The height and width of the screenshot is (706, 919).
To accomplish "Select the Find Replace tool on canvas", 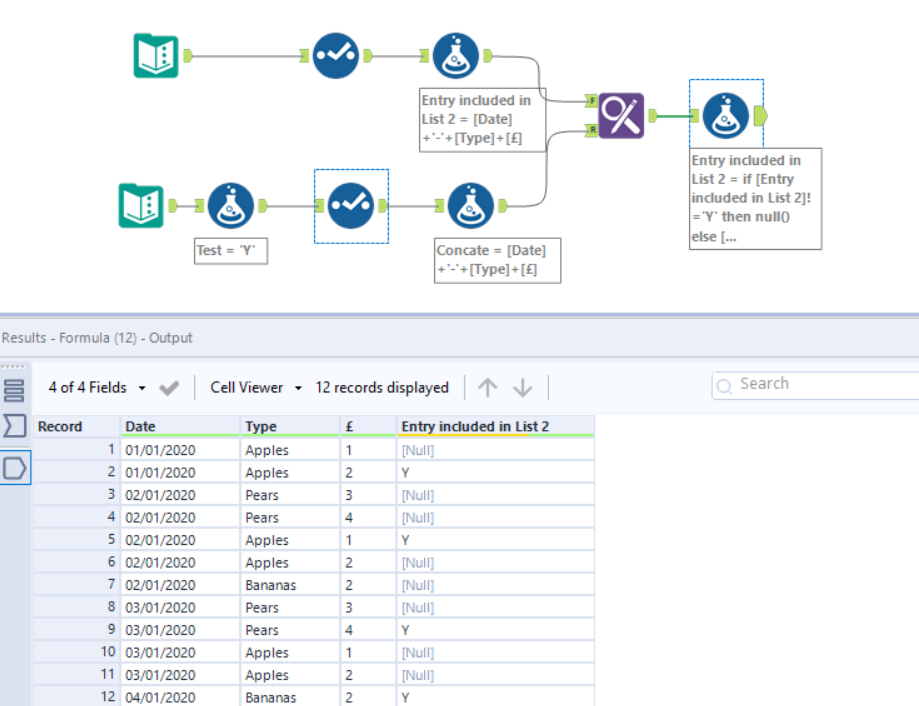I will (621, 116).
